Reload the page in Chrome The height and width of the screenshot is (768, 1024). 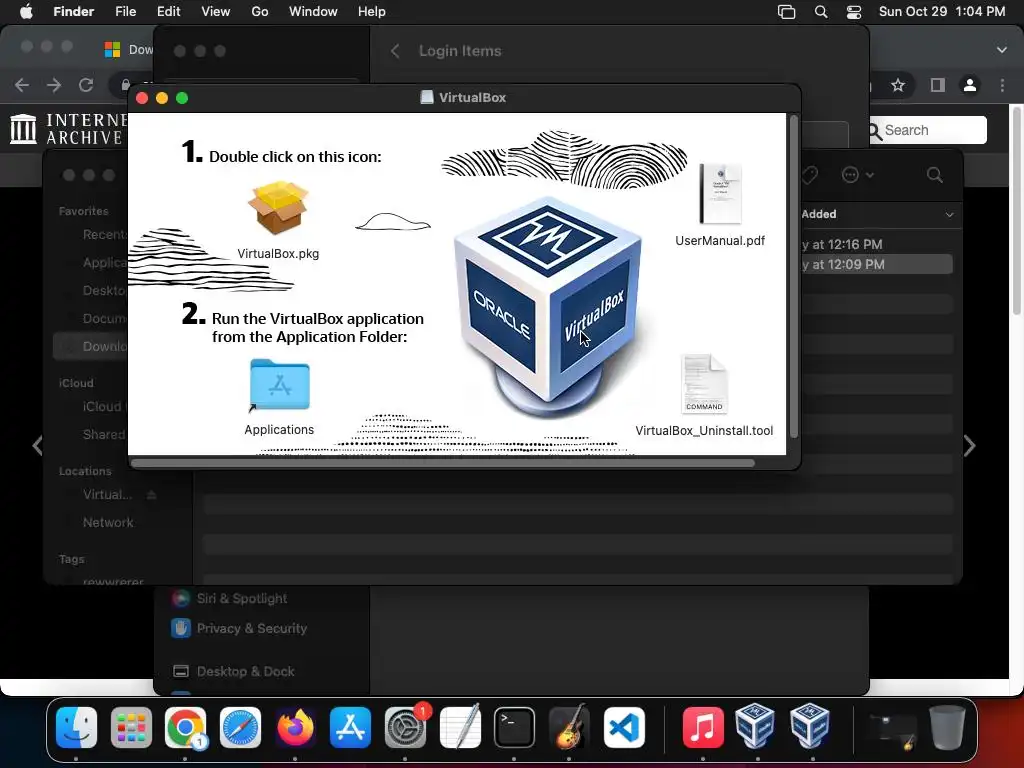coord(86,85)
